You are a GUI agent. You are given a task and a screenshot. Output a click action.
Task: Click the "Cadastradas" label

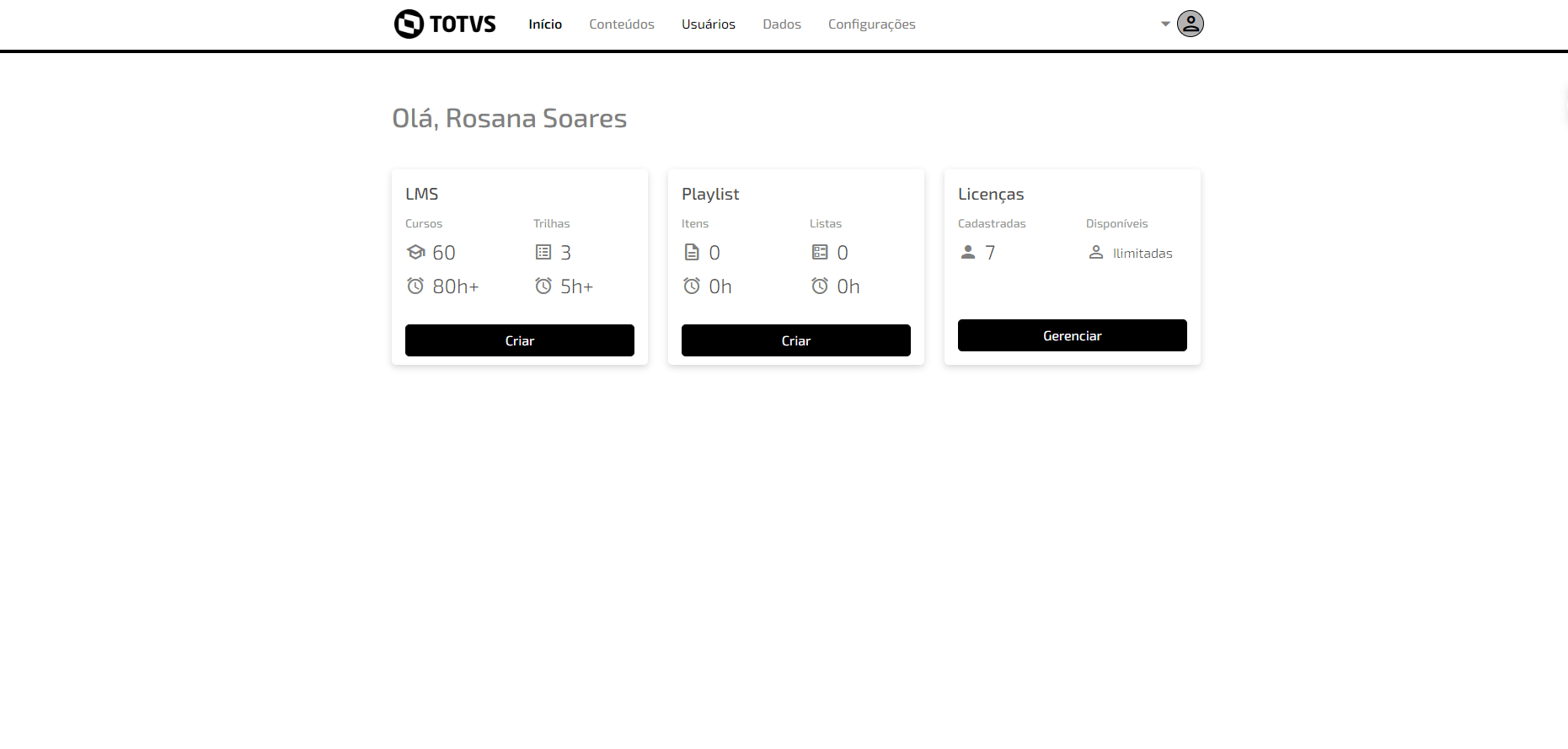992,223
